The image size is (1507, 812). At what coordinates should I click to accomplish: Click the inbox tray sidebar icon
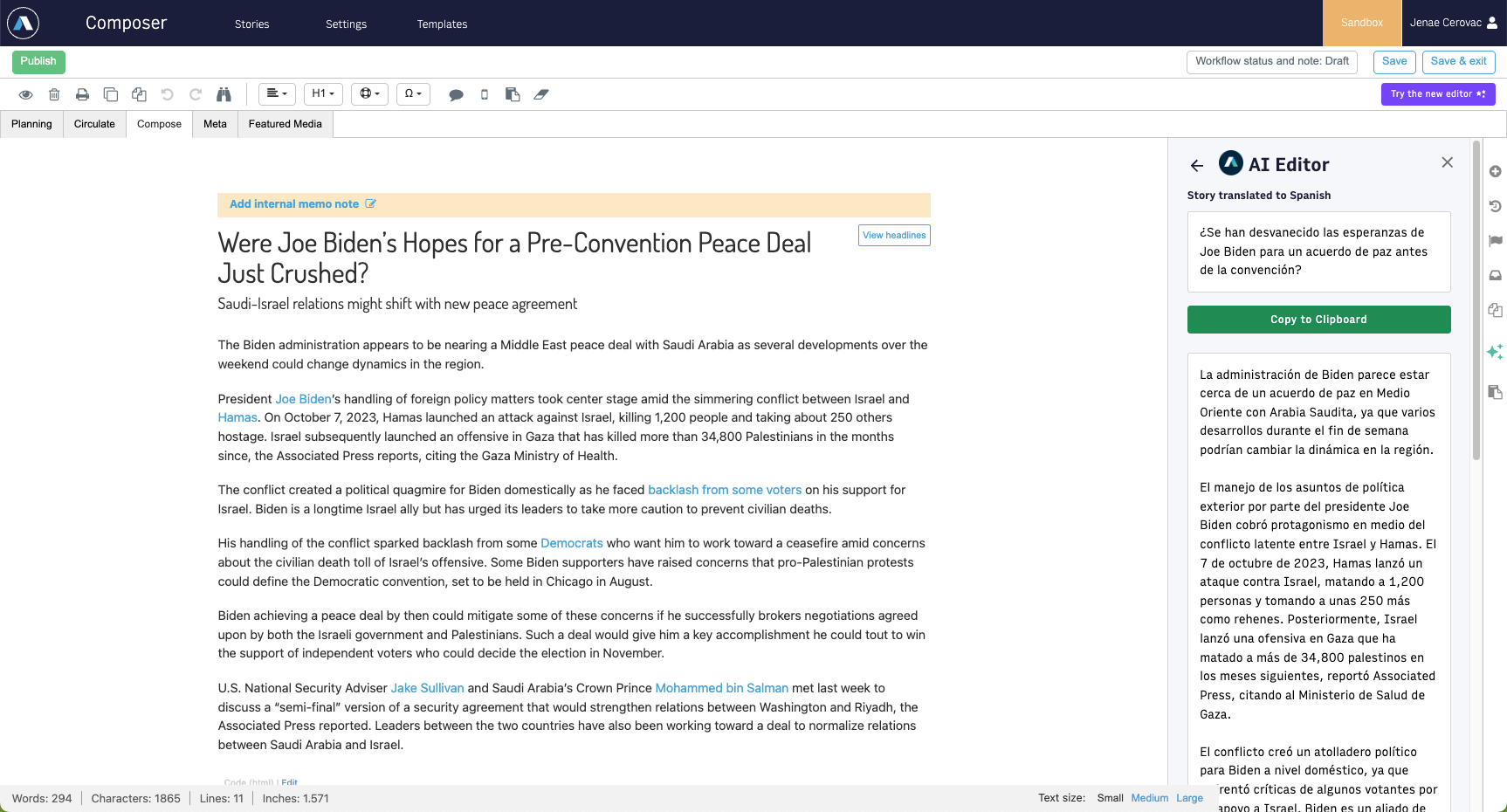click(x=1495, y=275)
